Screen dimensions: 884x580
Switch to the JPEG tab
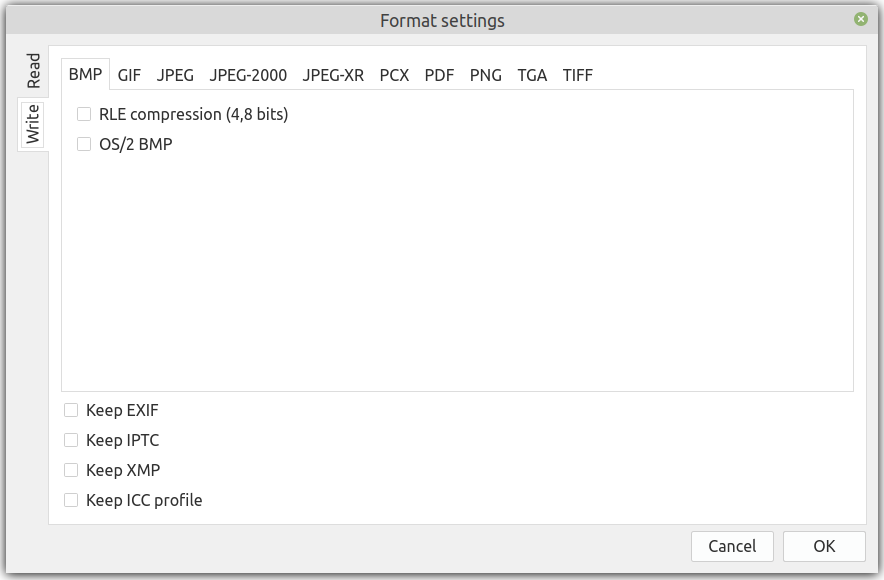(x=175, y=75)
